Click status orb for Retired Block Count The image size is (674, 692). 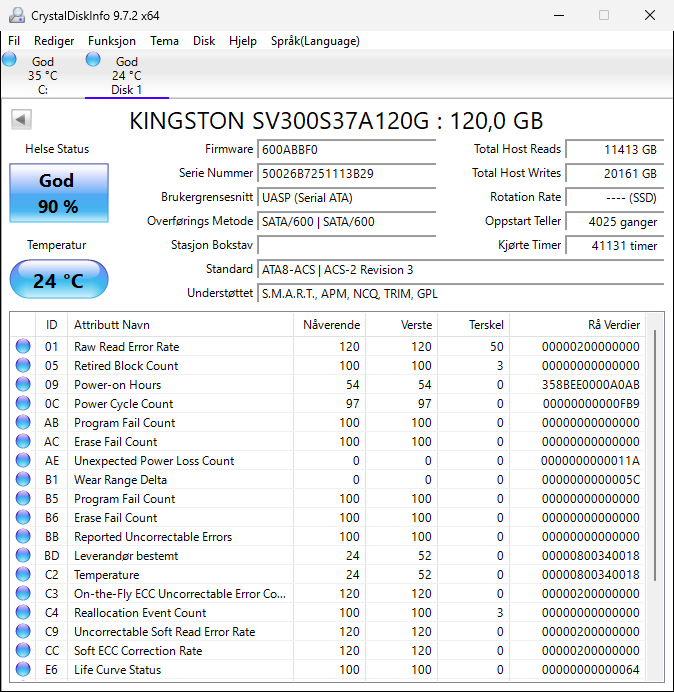[23, 365]
